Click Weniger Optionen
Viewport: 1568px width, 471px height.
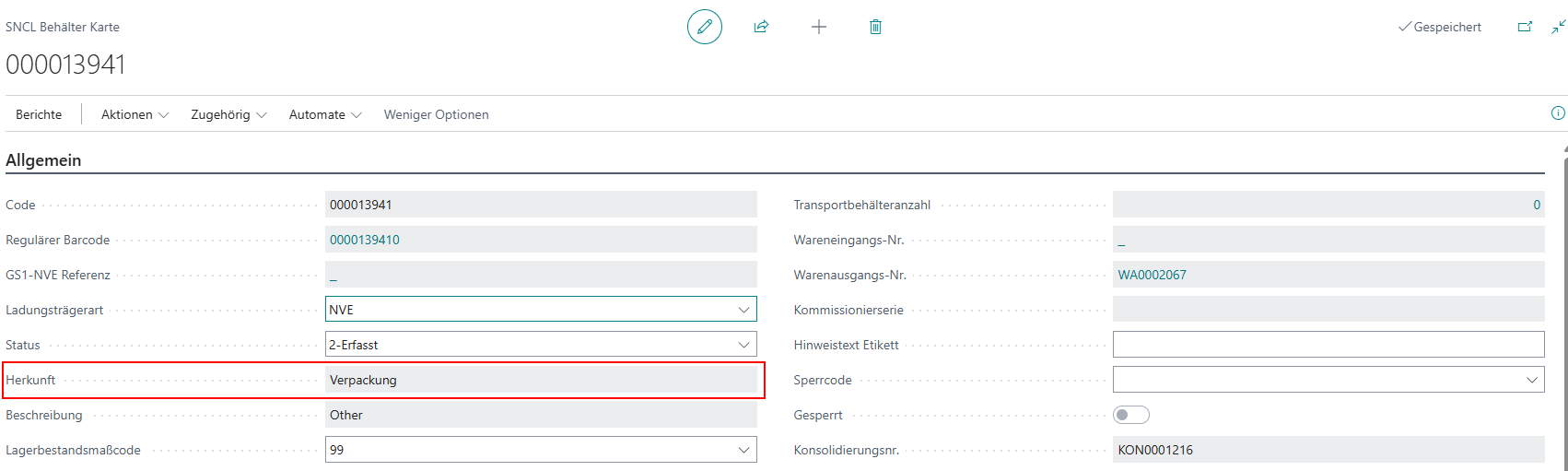pyautogui.click(x=436, y=114)
